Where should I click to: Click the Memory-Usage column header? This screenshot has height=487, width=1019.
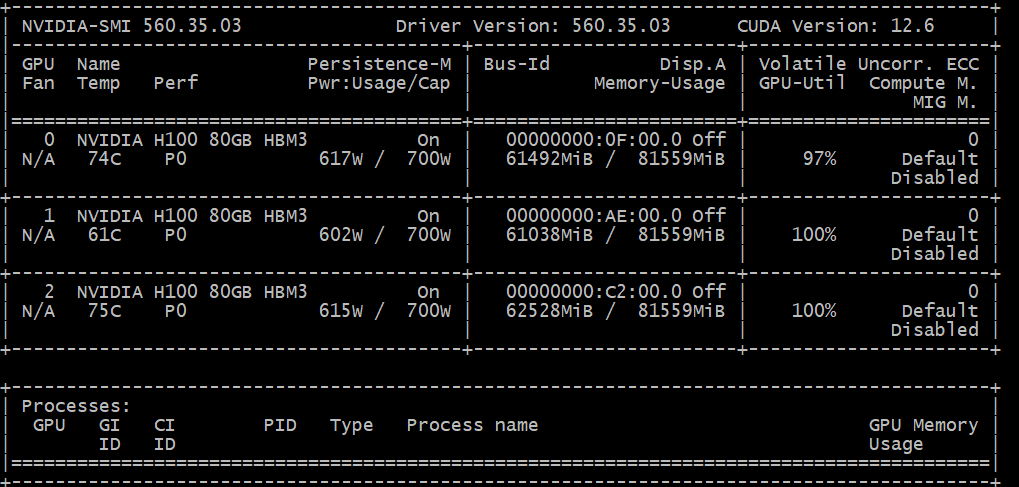coord(660,83)
